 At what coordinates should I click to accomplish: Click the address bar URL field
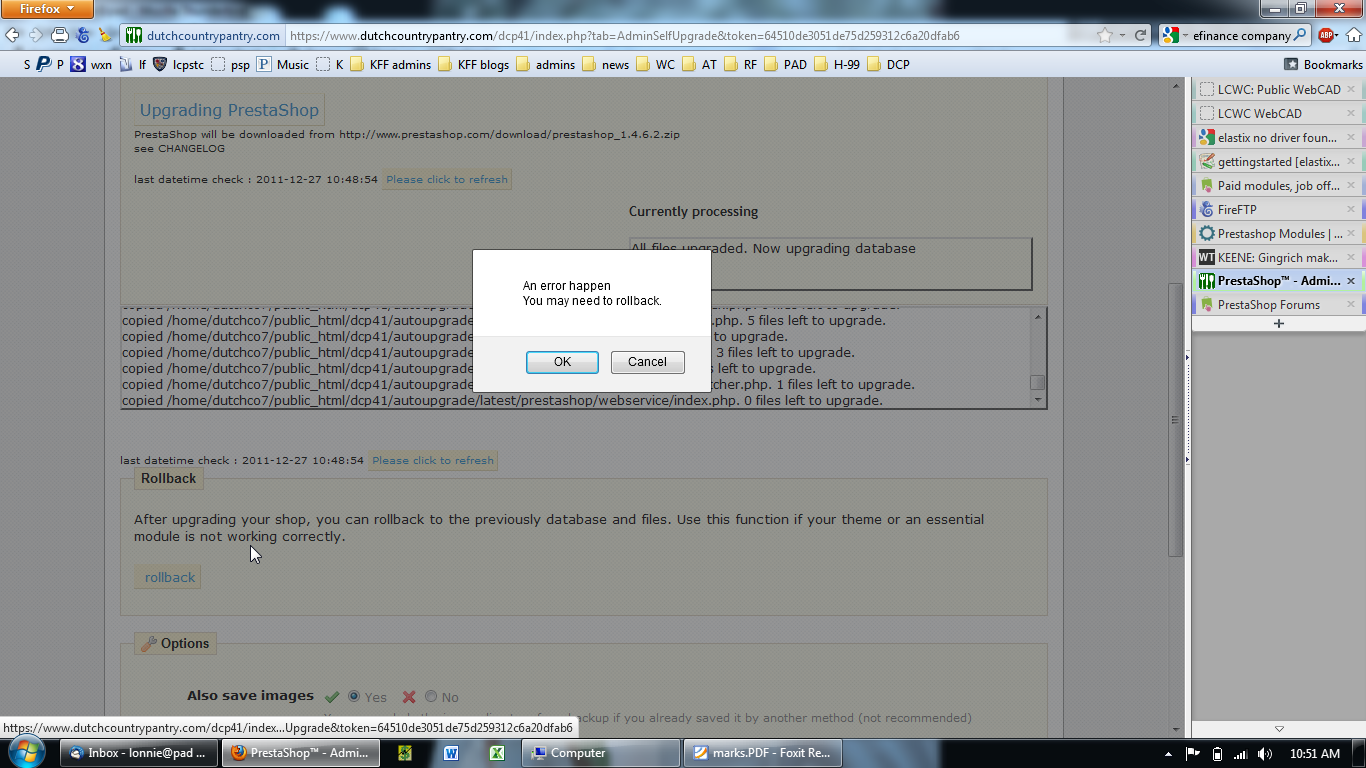[690, 35]
